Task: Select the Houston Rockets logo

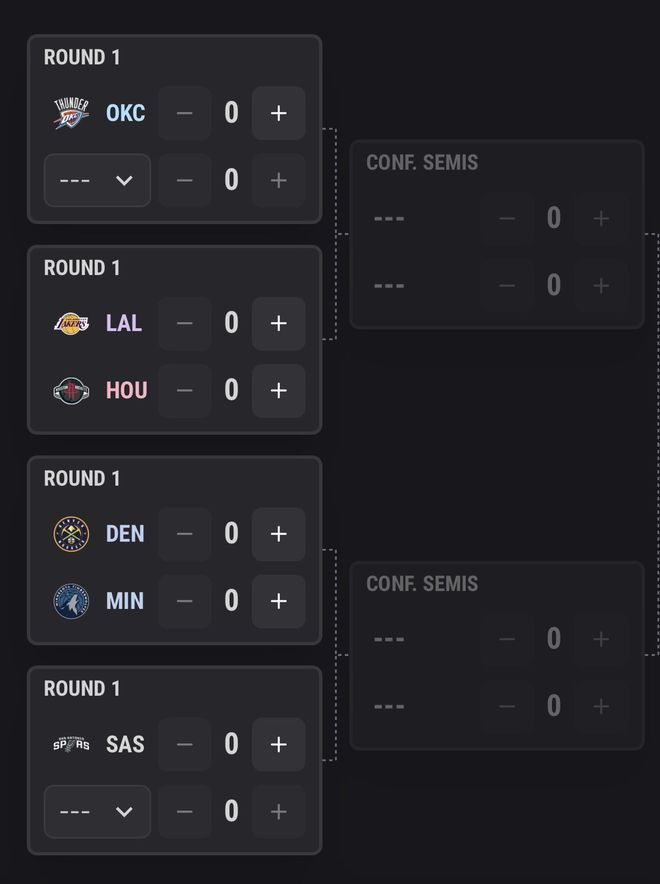Action: (70, 390)
